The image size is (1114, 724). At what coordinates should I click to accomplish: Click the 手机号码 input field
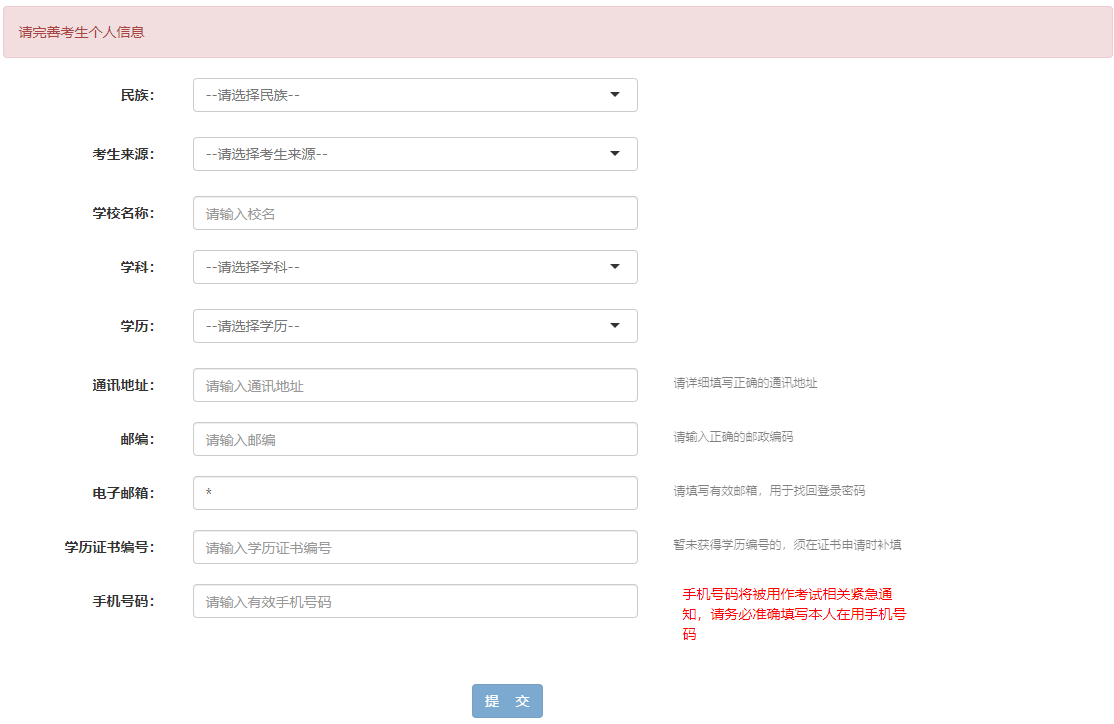point(415,601)
